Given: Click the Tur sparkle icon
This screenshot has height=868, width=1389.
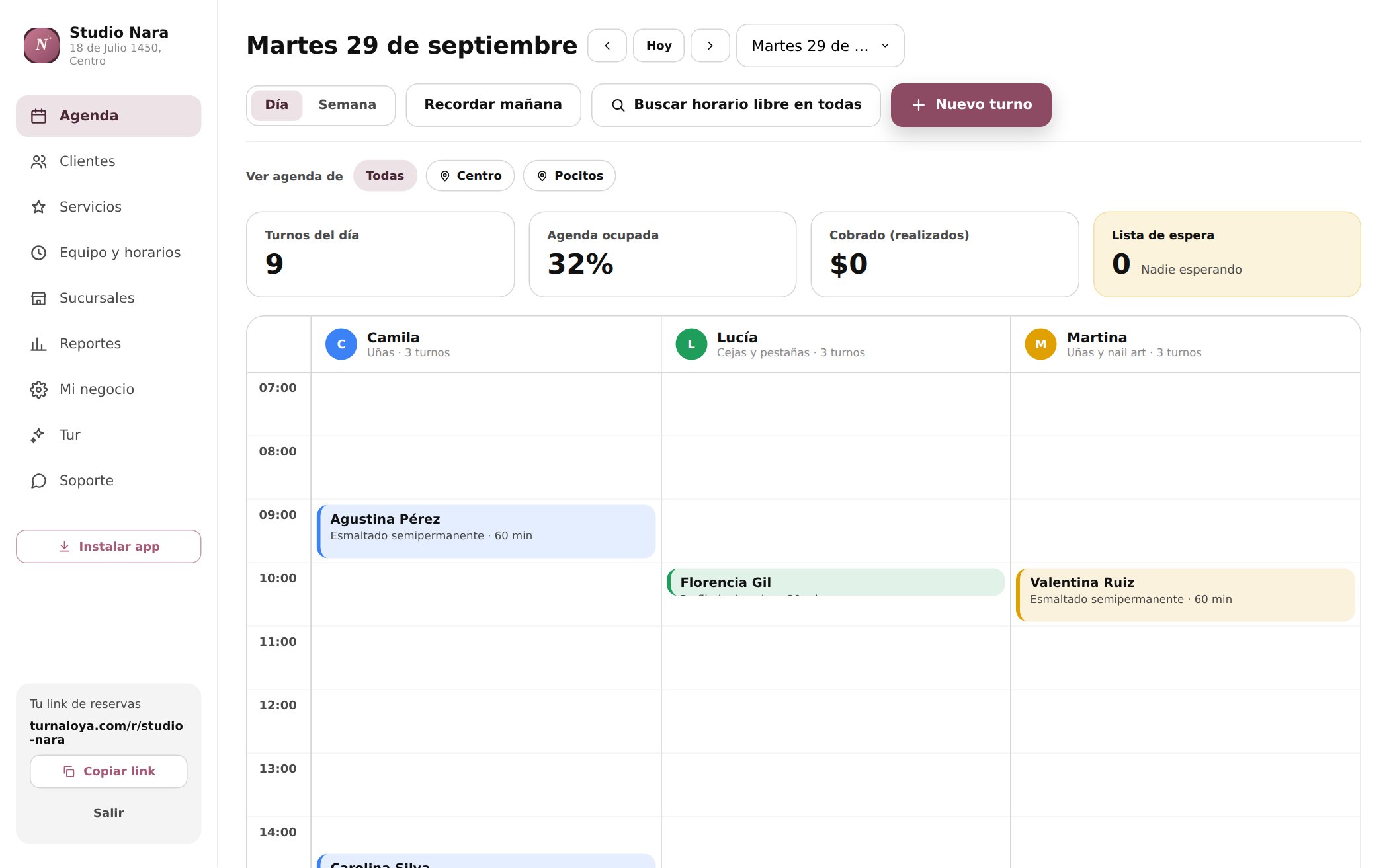Looking at the screenshot, I should pos(39,435).
